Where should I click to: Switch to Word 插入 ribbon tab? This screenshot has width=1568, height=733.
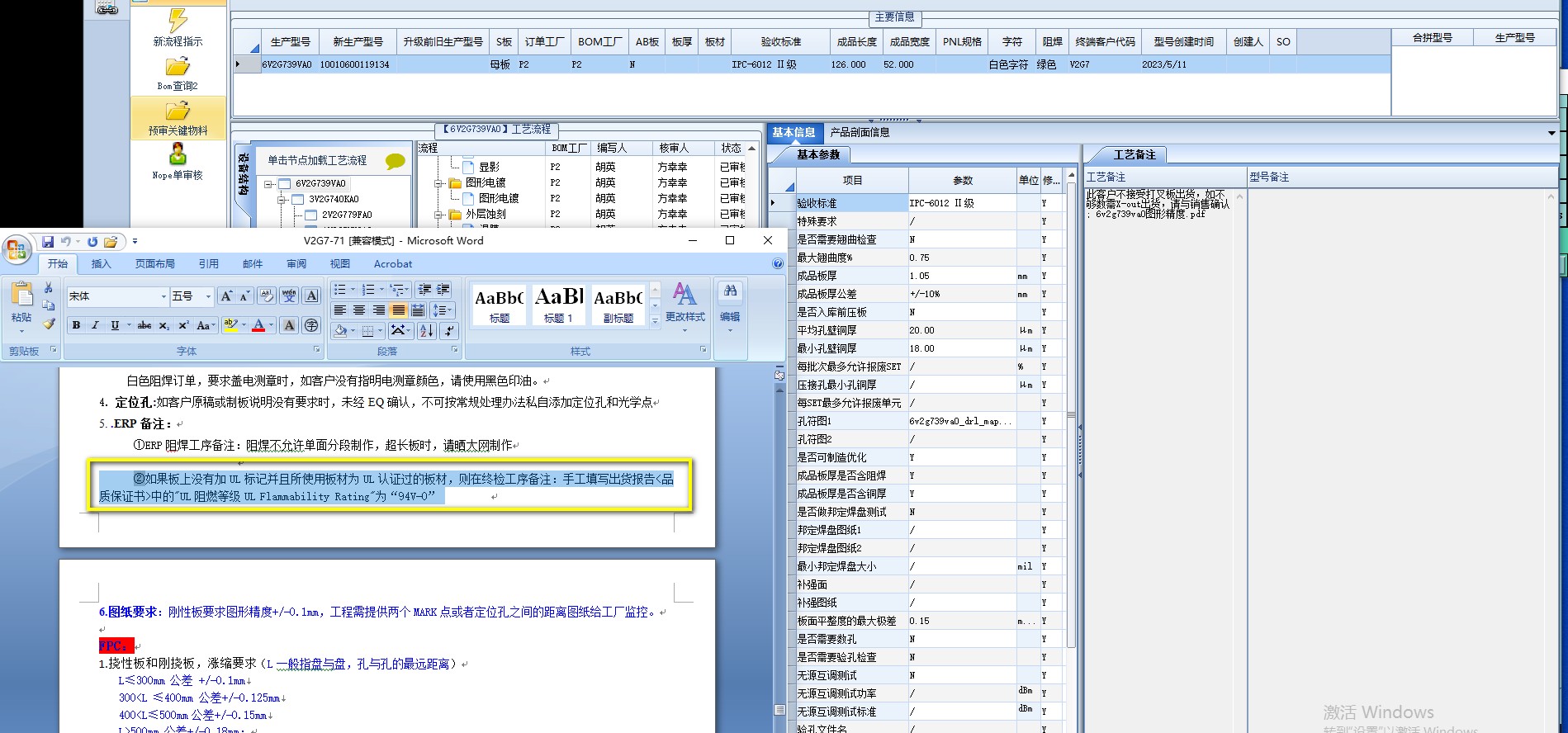coord(101,264)
